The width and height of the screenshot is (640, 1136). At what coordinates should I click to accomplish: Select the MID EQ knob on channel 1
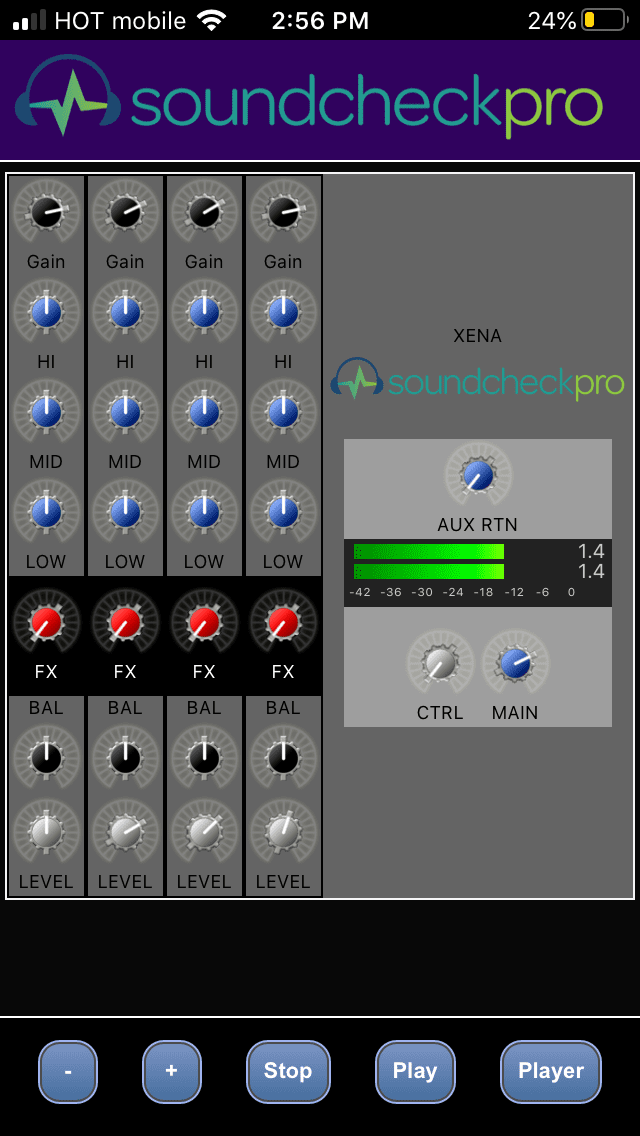(x=46, y=412)
